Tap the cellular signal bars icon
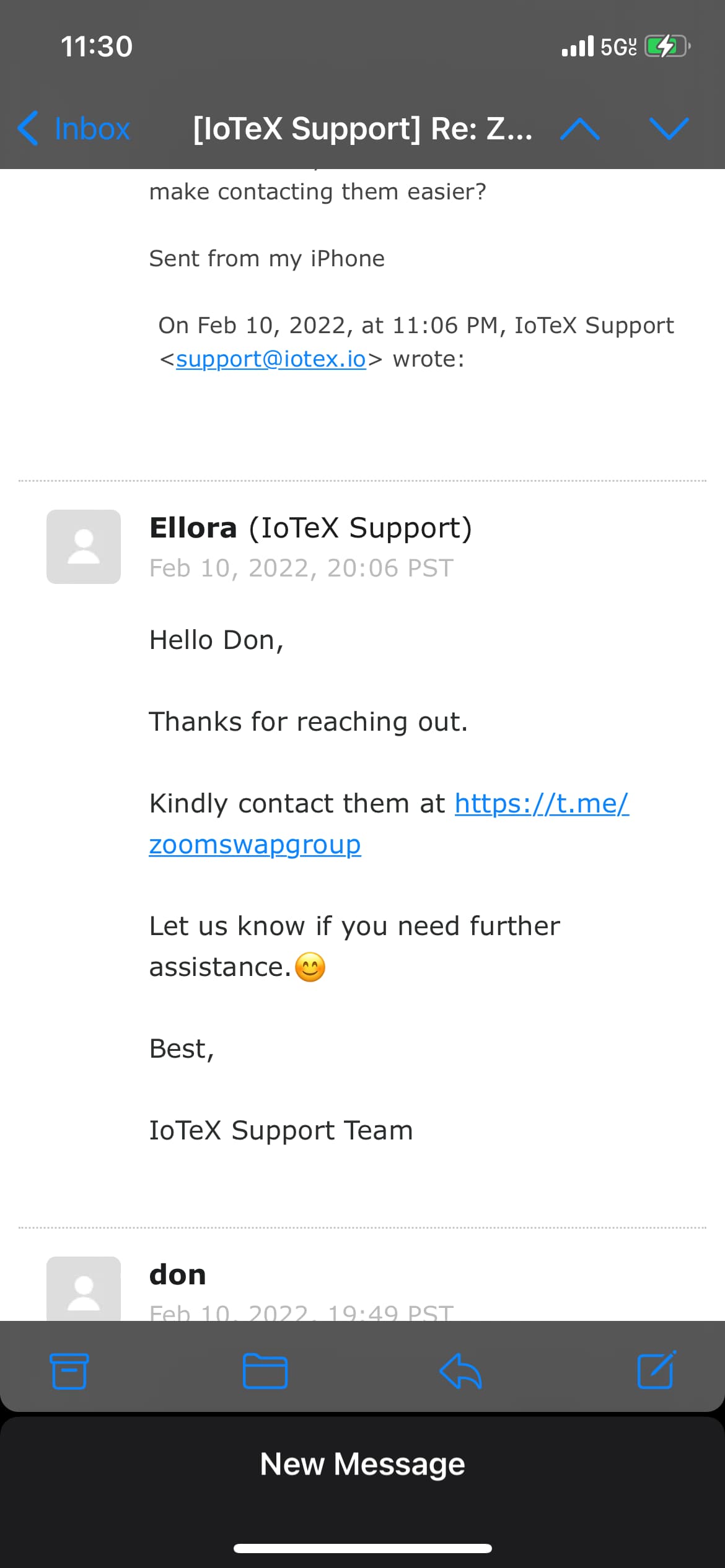 [578, 46]
